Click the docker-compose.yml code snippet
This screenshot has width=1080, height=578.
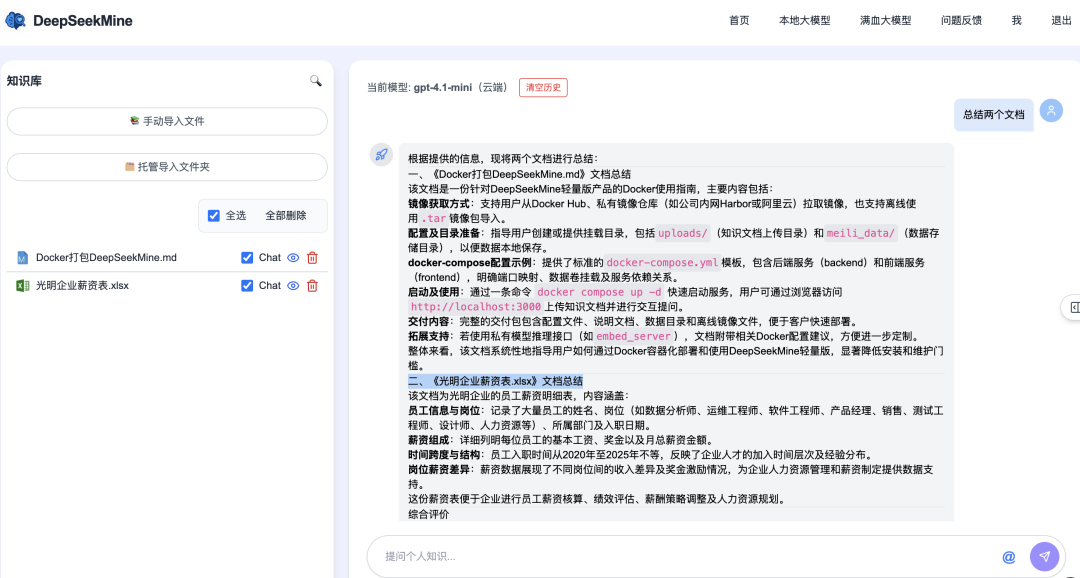(x=663, y=262)
